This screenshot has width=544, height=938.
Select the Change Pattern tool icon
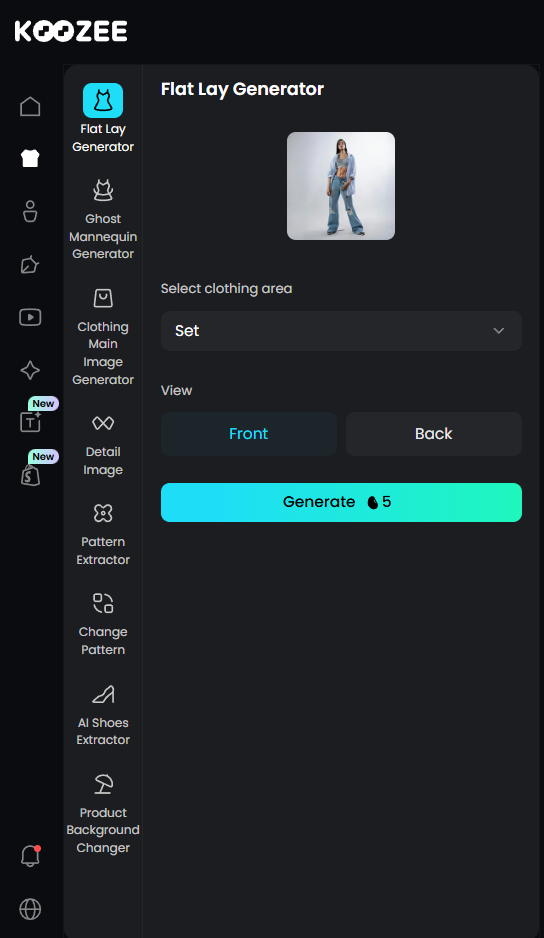103,603
